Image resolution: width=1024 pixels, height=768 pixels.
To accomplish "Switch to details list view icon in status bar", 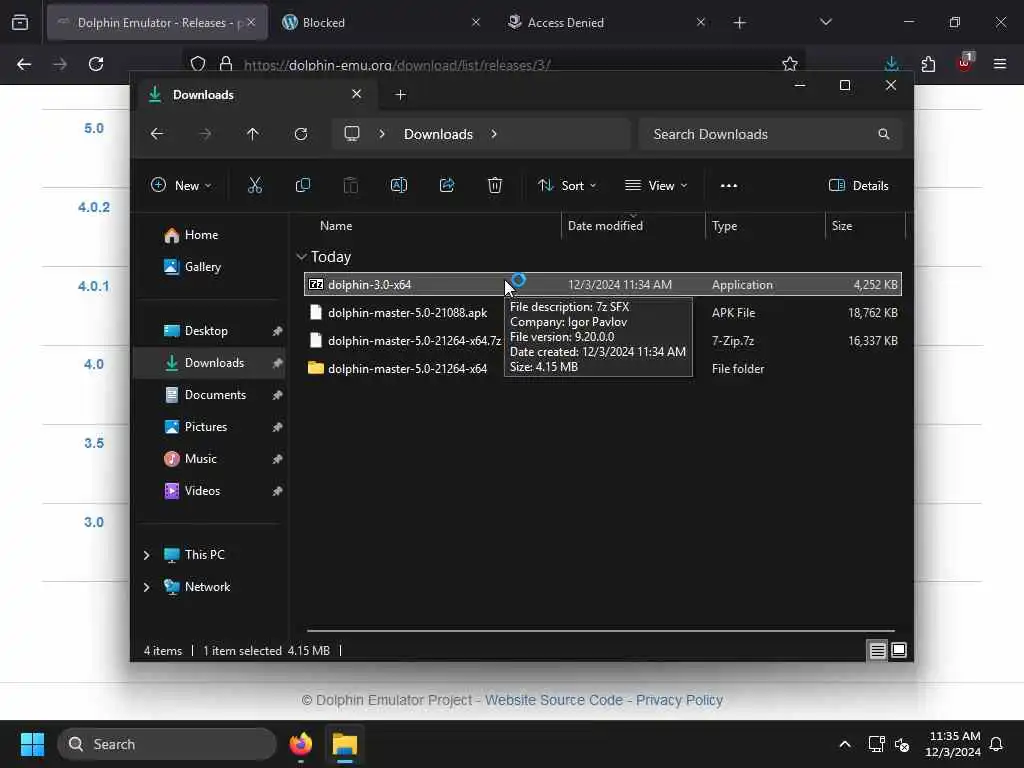I will pyautogui.click(x=877, y=650).
